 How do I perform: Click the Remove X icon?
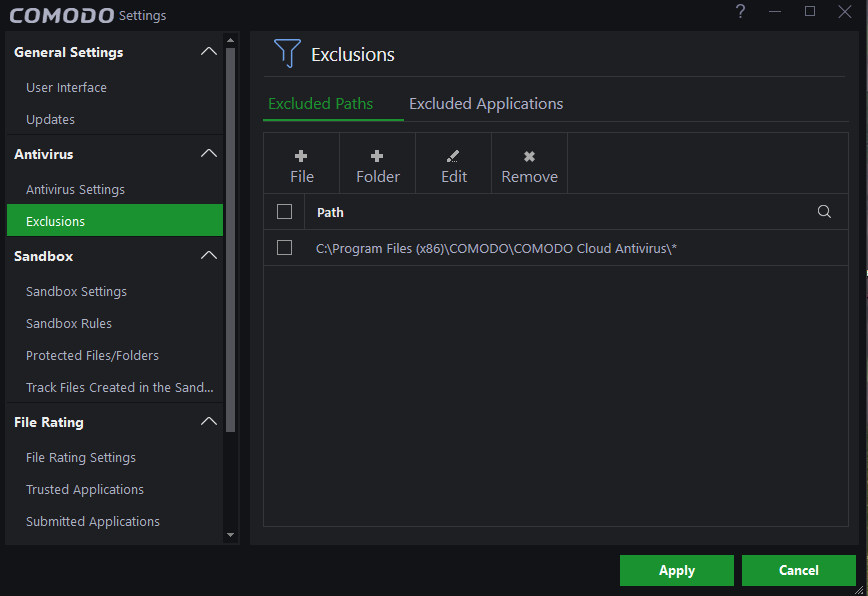[x=529, y=156]
